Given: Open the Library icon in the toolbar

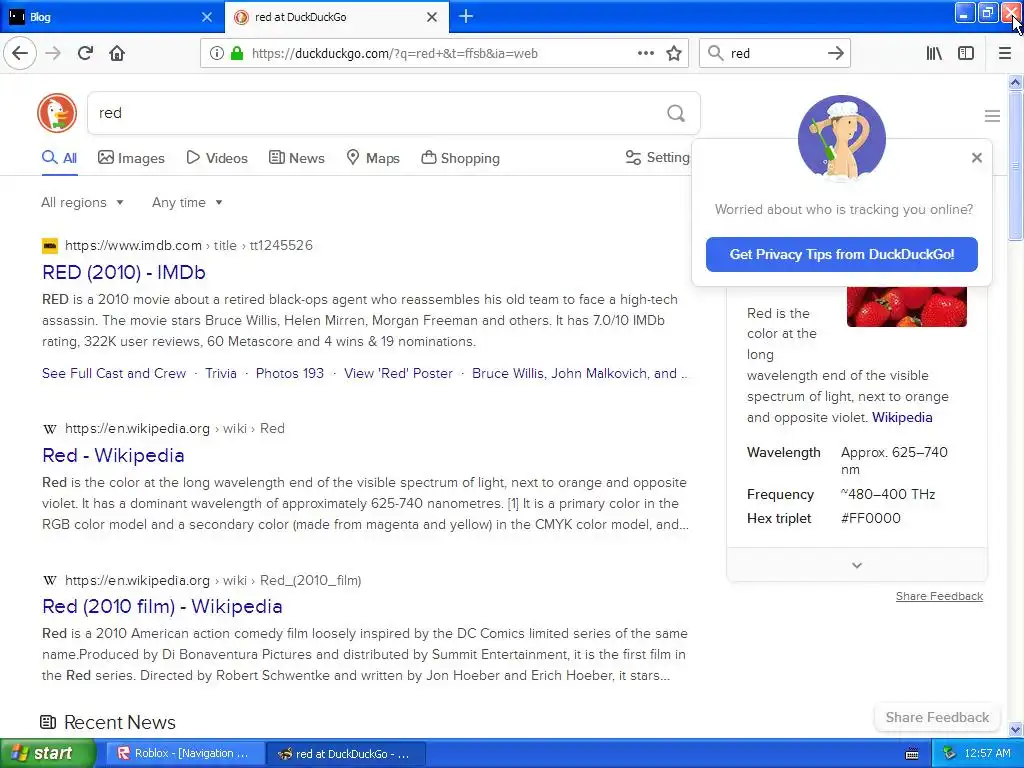Looking at the screenshot, I should 934,53.
